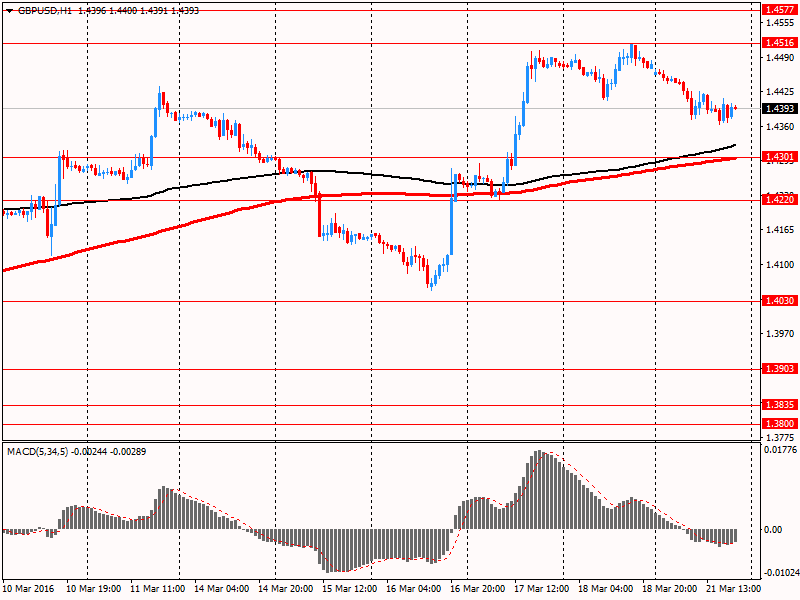Screen dimensions: 800x600
Task: Click the GBPUSD,H1 chart title text
Action: point(45,10)
